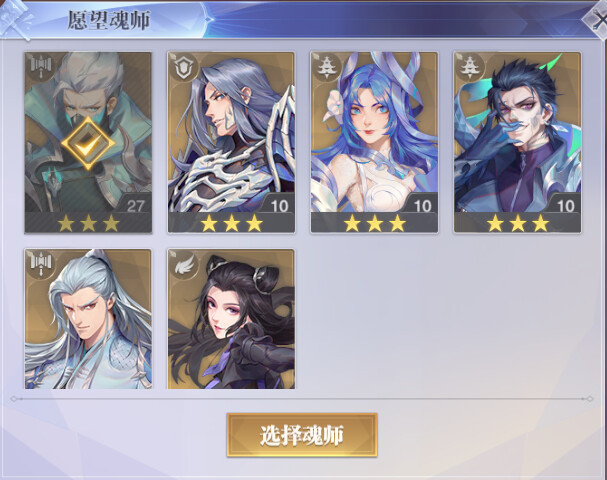Close the 愿望魂师 panel with the X
This screenshot has height=480, width=607.
point(596,19)
